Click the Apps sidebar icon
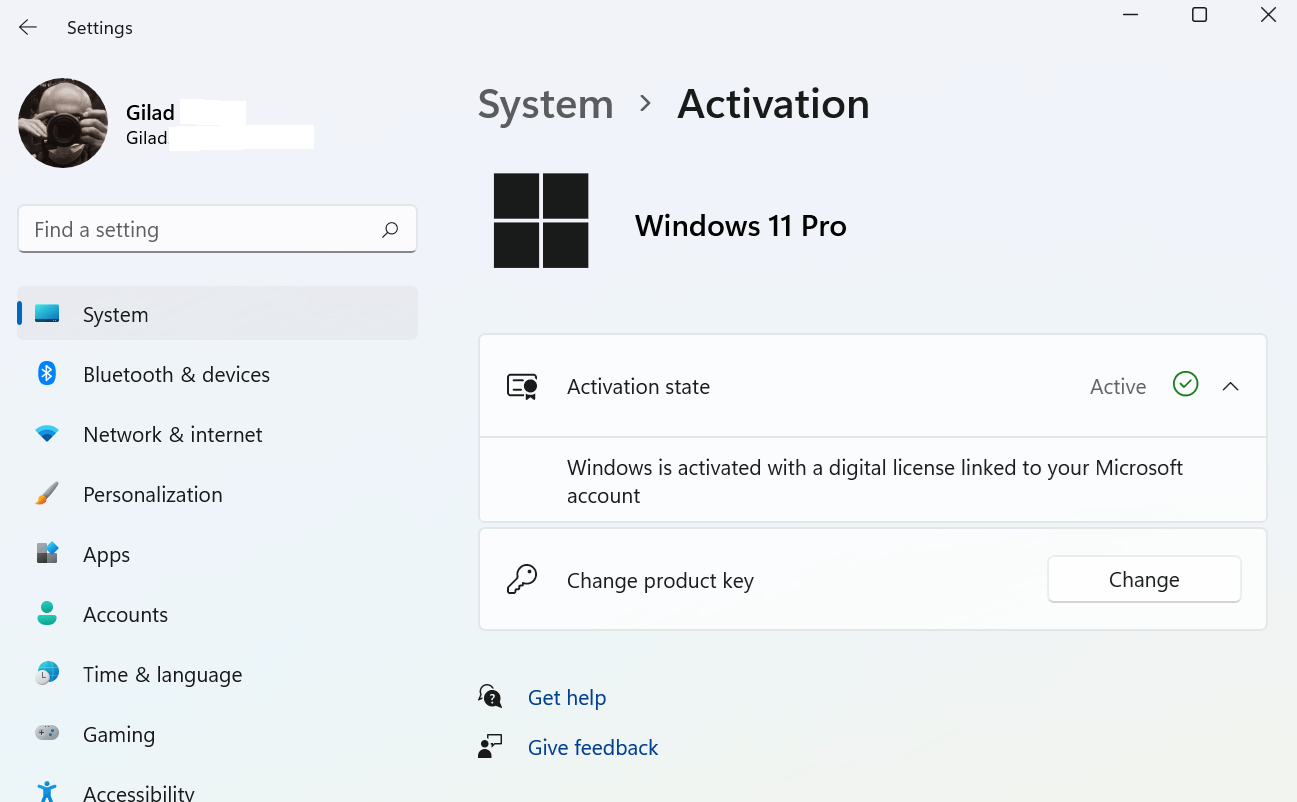The image size is (1297, 802). tap(47, 553)
